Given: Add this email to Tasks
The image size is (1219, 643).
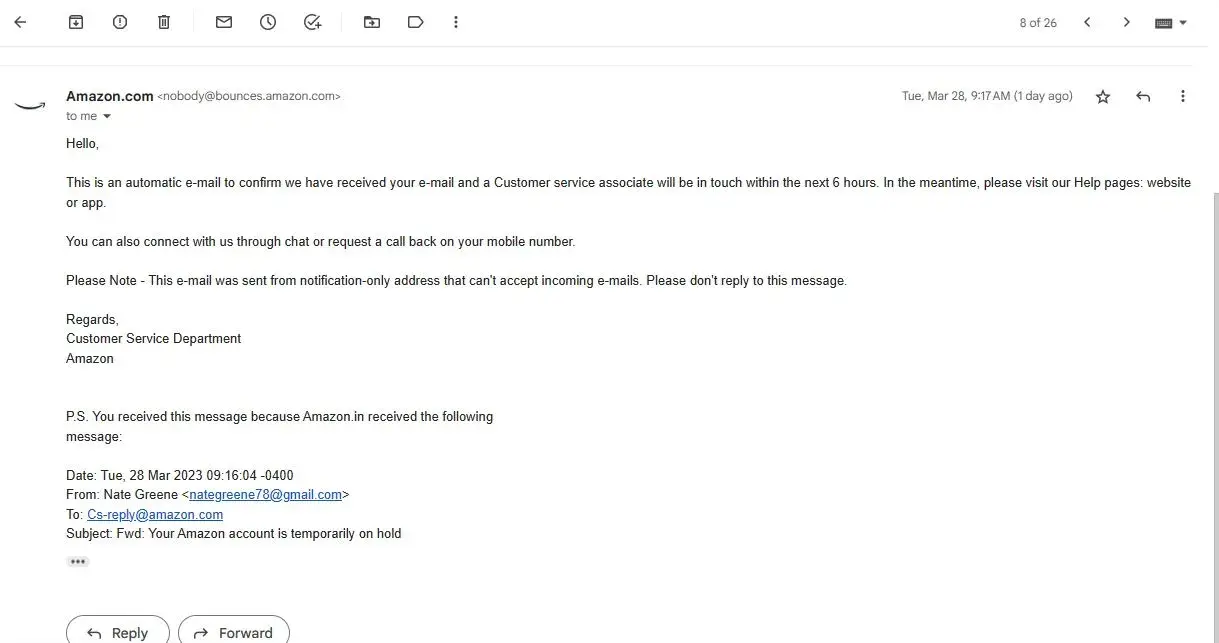Looking at the screenshot, I should 312,22.
